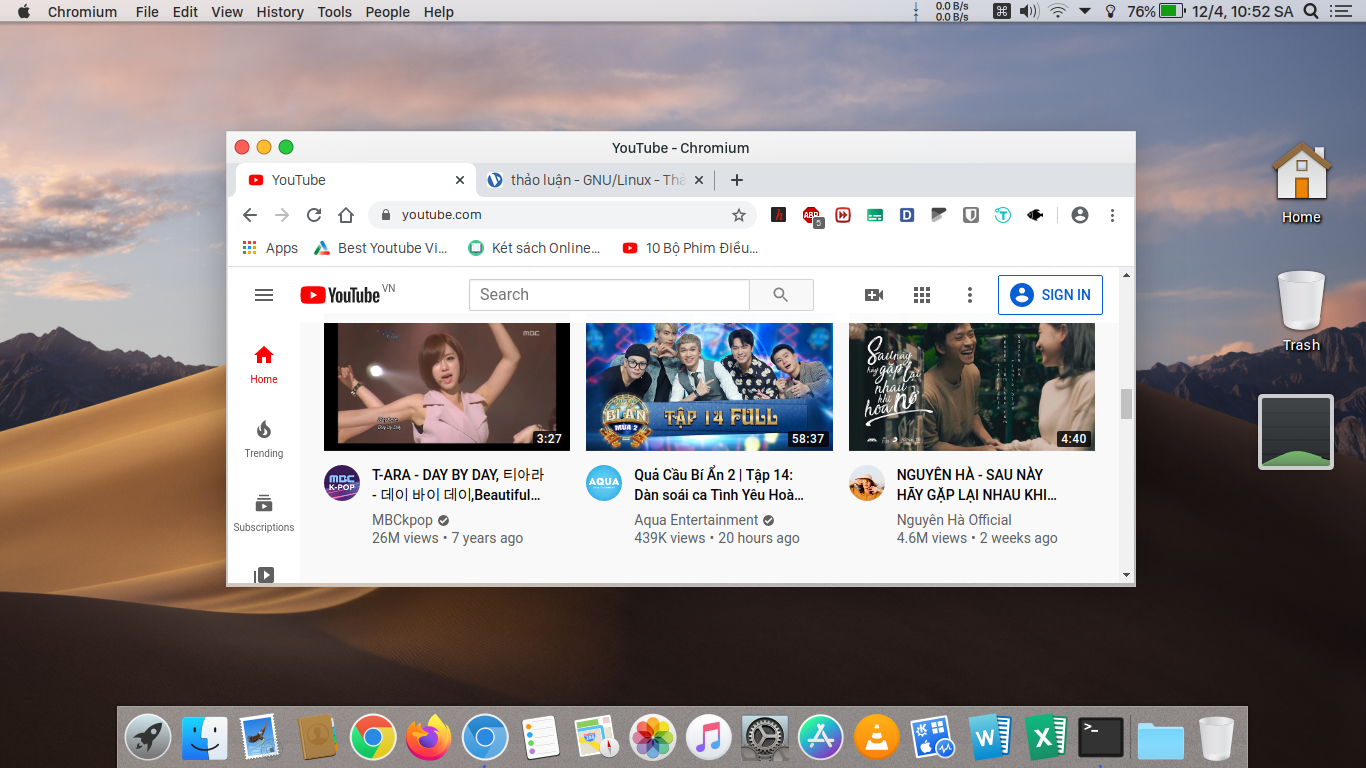Open the YouTube apps grid icon

point(922,295)
